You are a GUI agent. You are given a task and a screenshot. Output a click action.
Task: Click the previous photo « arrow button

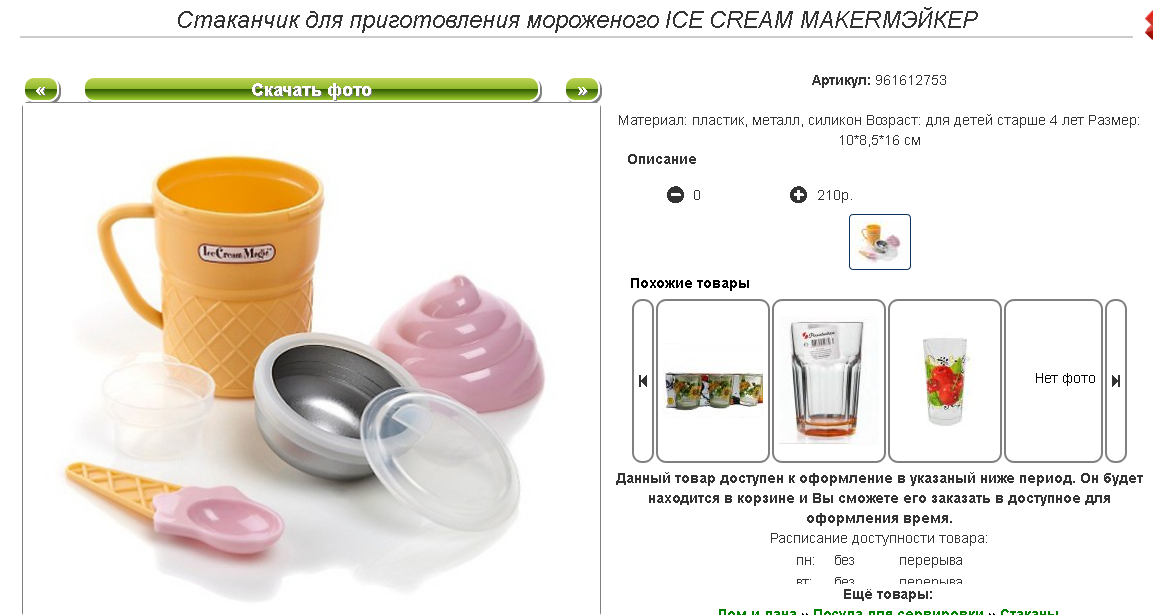click(x=41, y=90)
